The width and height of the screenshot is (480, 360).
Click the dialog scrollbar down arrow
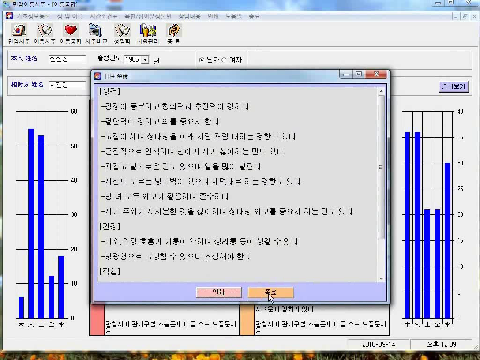click(381, 279)
